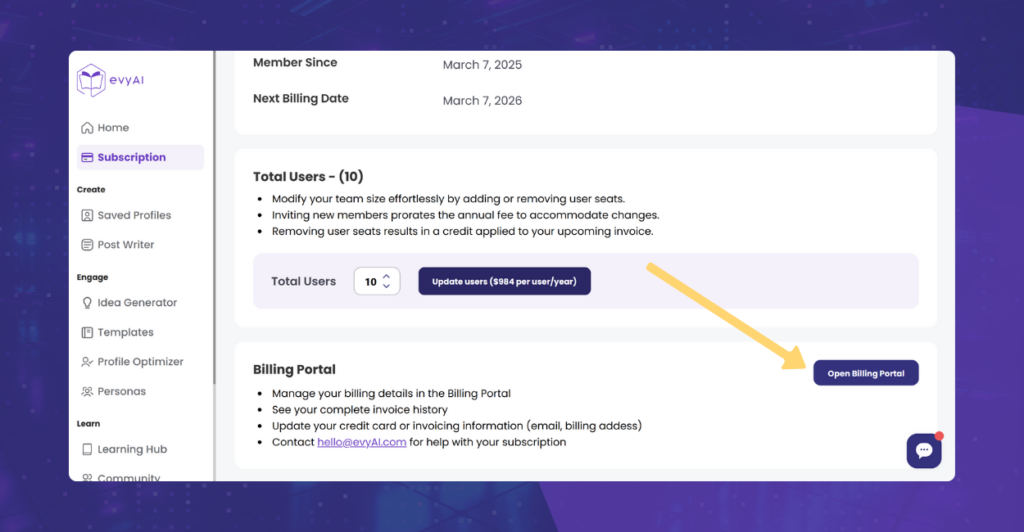Viewport: 1024px width, 532px height.
Task: Click 'Modify your team size effortlessly' bullet
Action: [449, 199]
